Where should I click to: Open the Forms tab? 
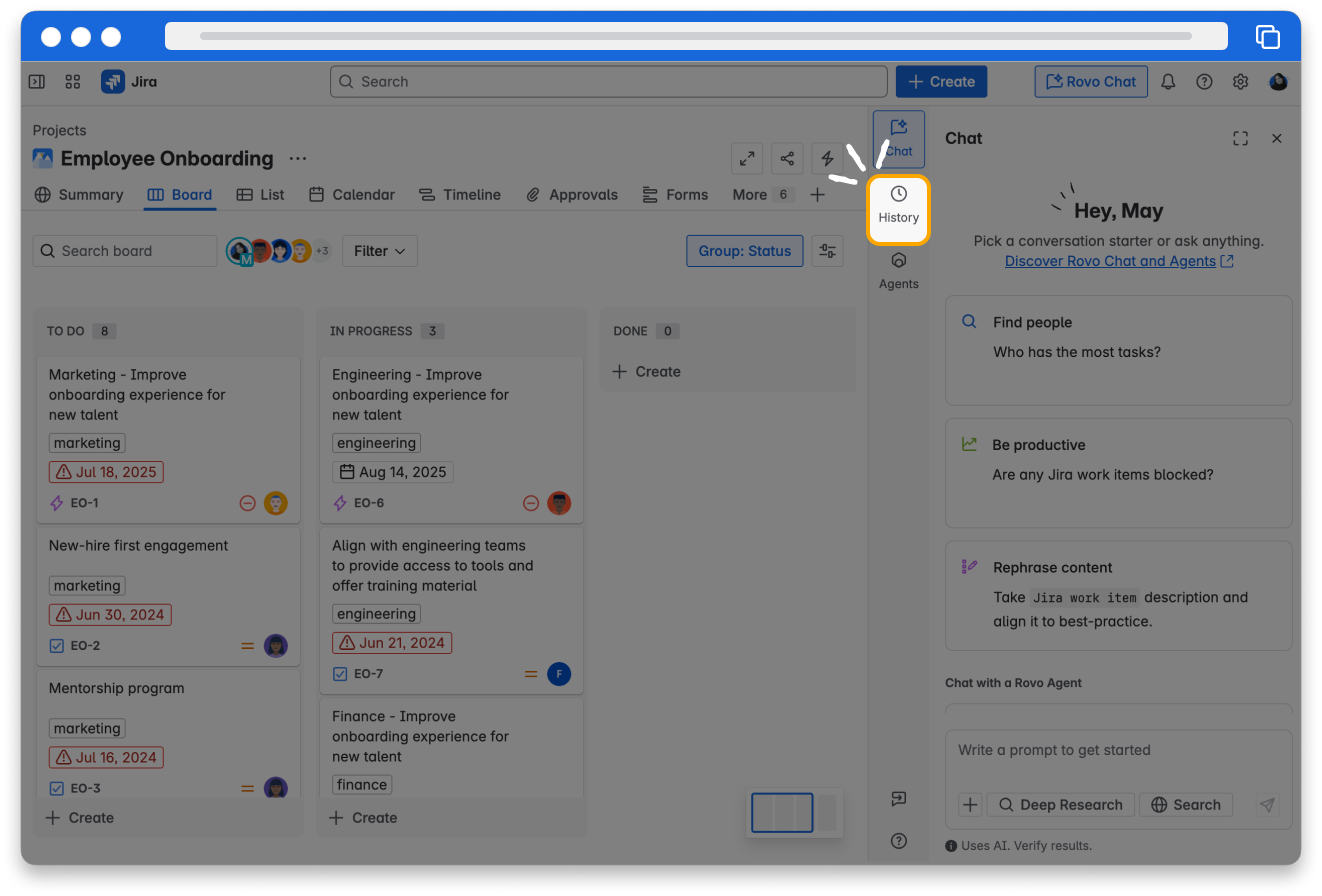tap(675, 195)
